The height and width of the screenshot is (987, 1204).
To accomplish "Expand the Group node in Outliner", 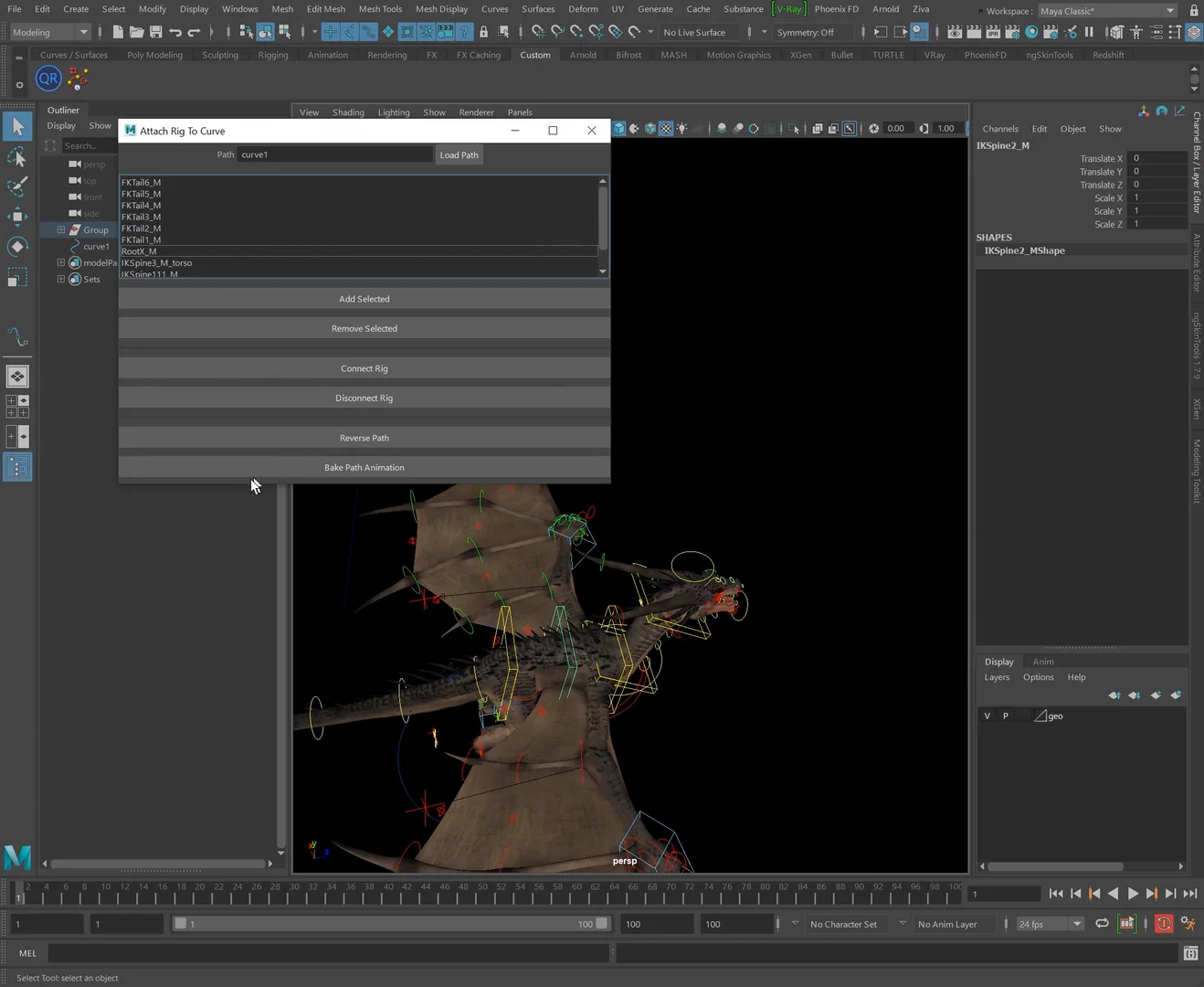I will [61, 229].
